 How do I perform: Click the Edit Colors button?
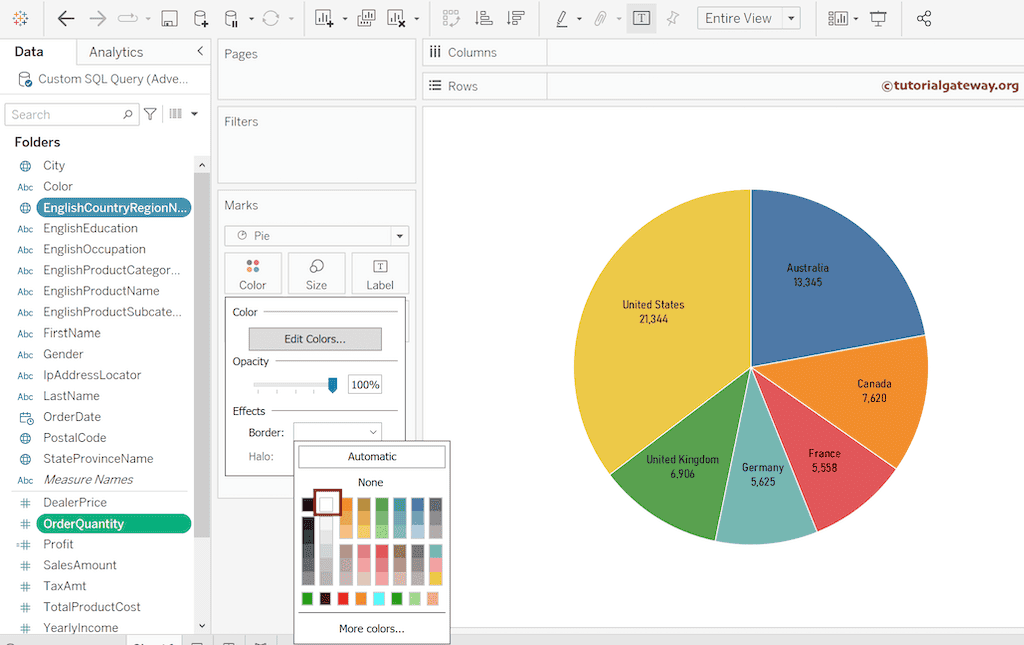[315, 339]
